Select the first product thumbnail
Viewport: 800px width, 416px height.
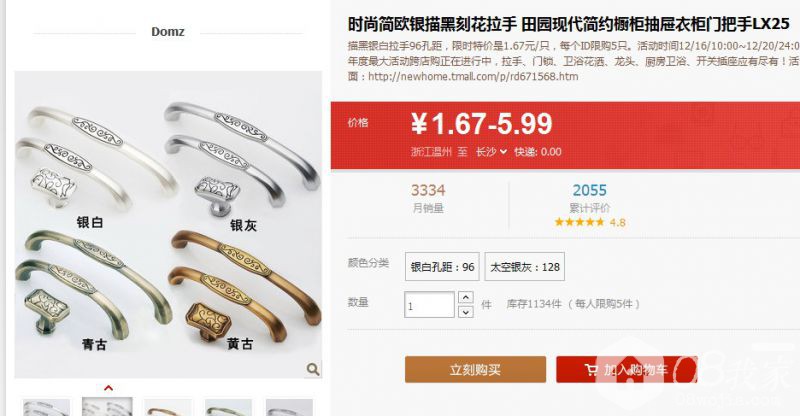[x=46, y=407]
